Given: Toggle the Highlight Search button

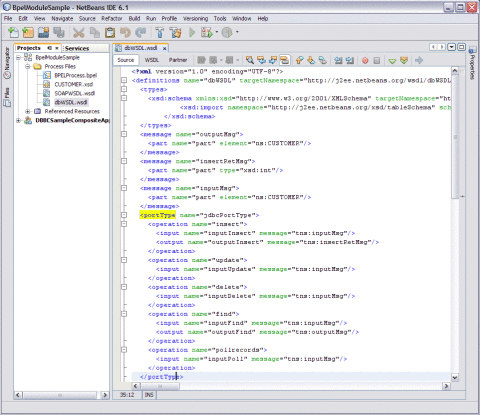Looking at the screenshot, I should coord(284,60).
